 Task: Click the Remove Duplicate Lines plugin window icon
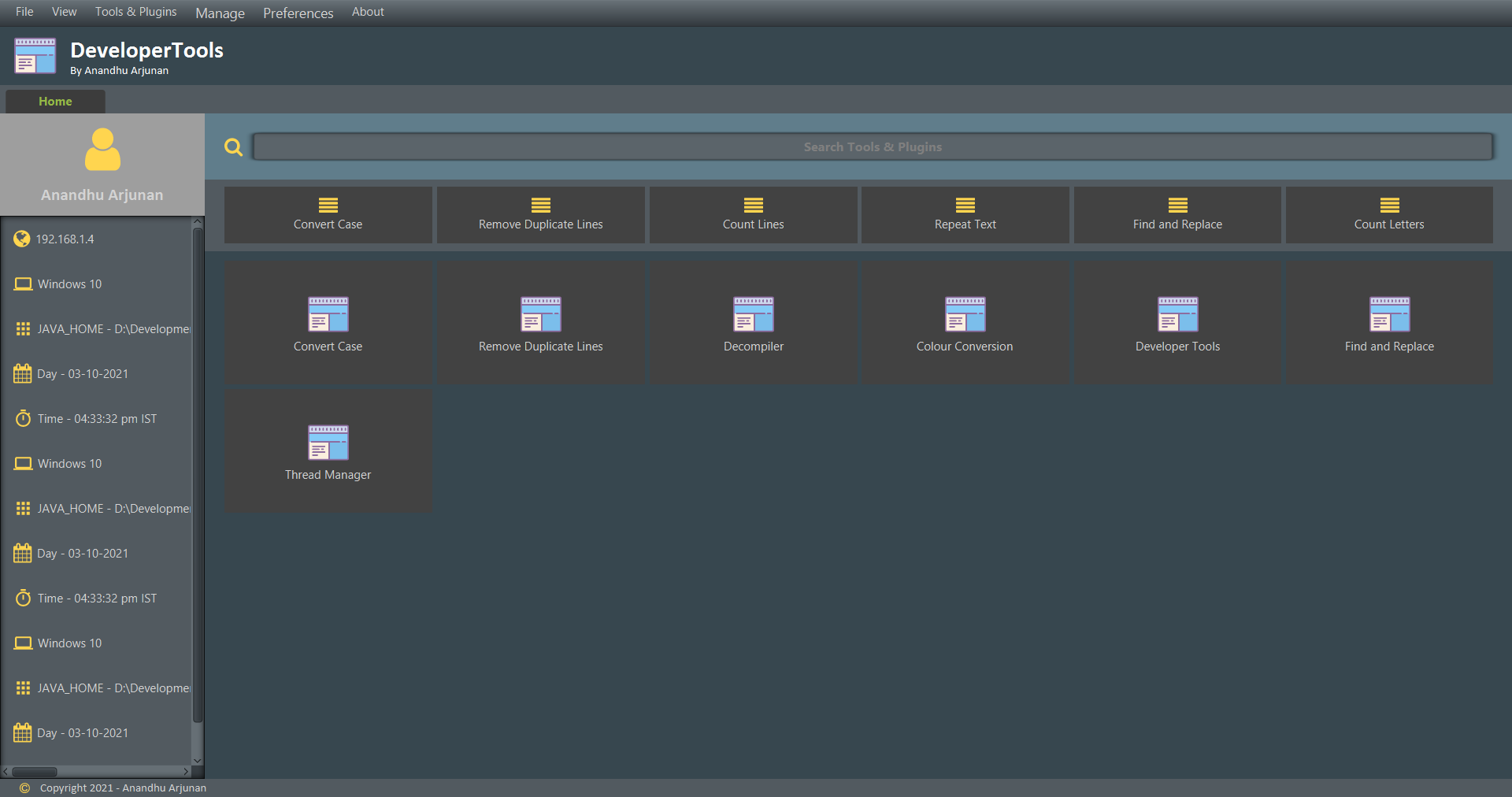pos(541,314)
